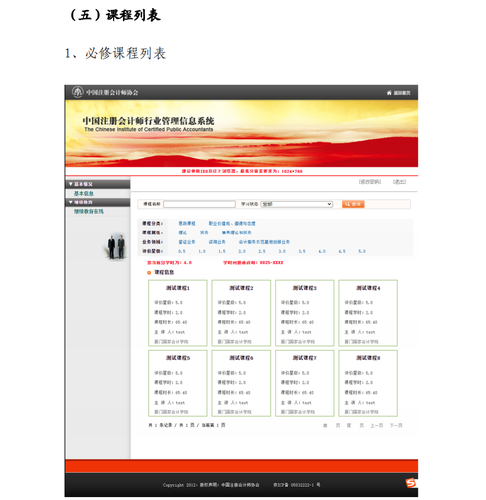Open the 学习状态 dropdown
486x500 pixels.
pos(297,204)
